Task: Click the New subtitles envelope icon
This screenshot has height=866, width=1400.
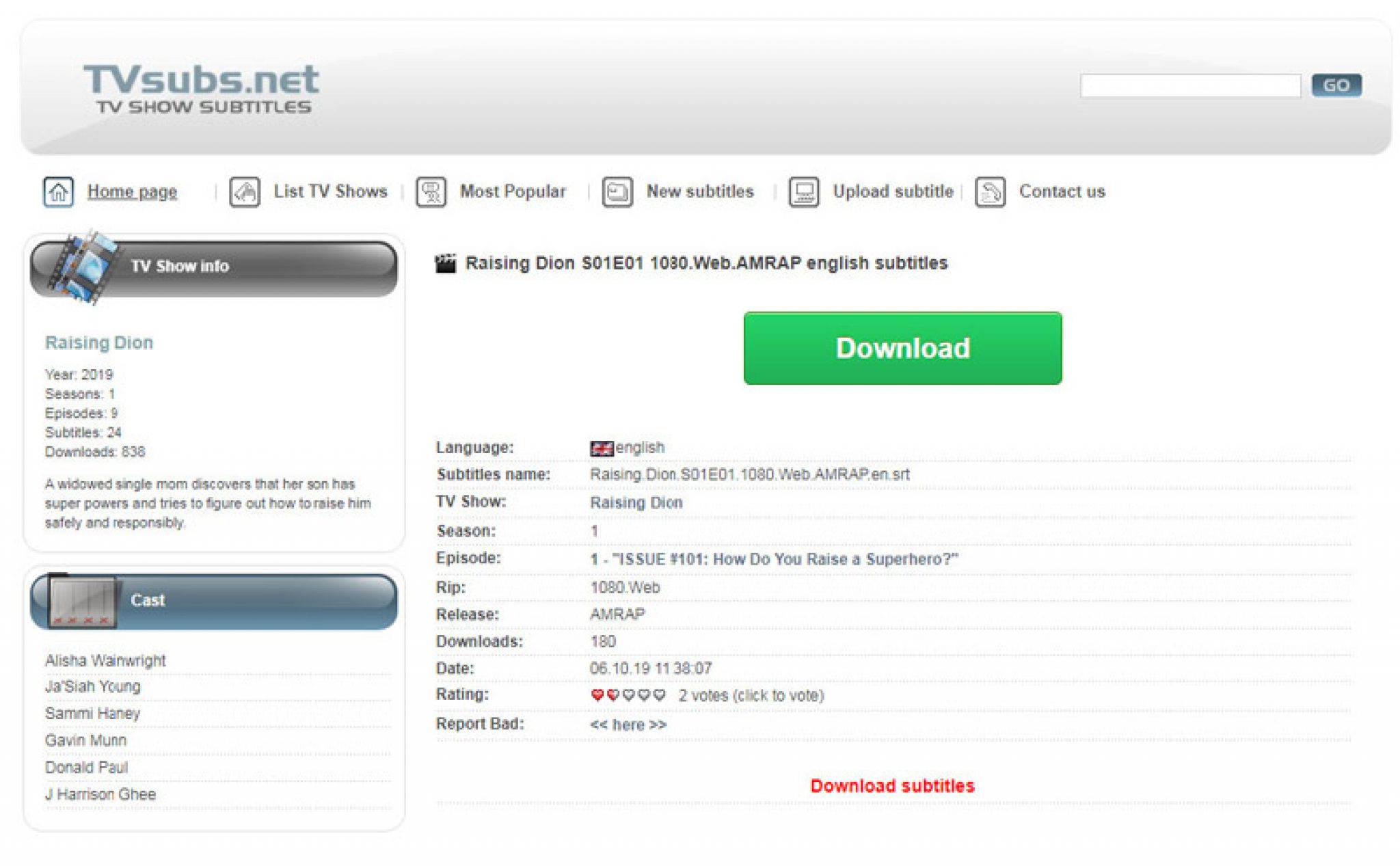Action: point(617,192)
